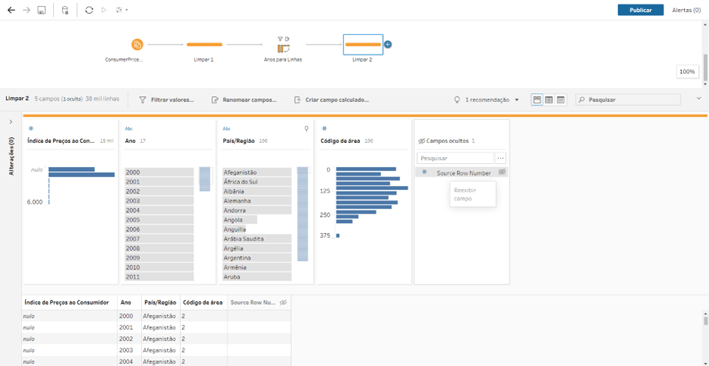The image size is (709, 366).
Task: Unhide Source Row Number with its eye icon
Action: tap(501, 172)
